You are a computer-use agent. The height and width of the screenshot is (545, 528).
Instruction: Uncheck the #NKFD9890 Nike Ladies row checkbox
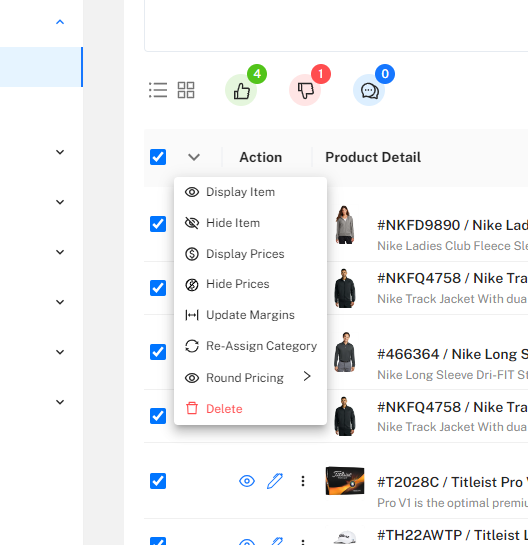158,224
